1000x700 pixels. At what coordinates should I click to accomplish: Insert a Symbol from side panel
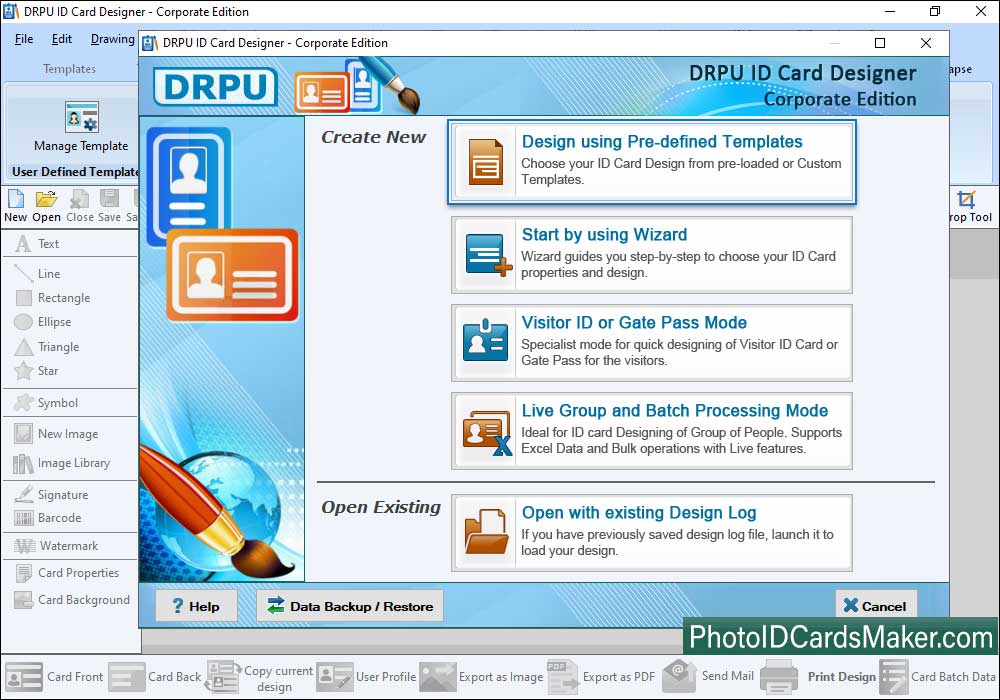[46, 403]
